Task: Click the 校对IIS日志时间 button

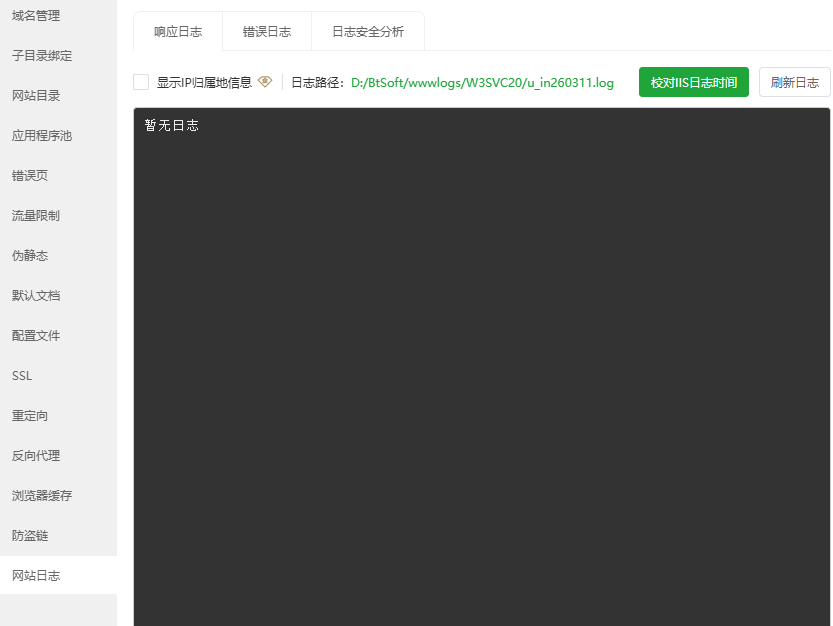Action: coord(693,82)
